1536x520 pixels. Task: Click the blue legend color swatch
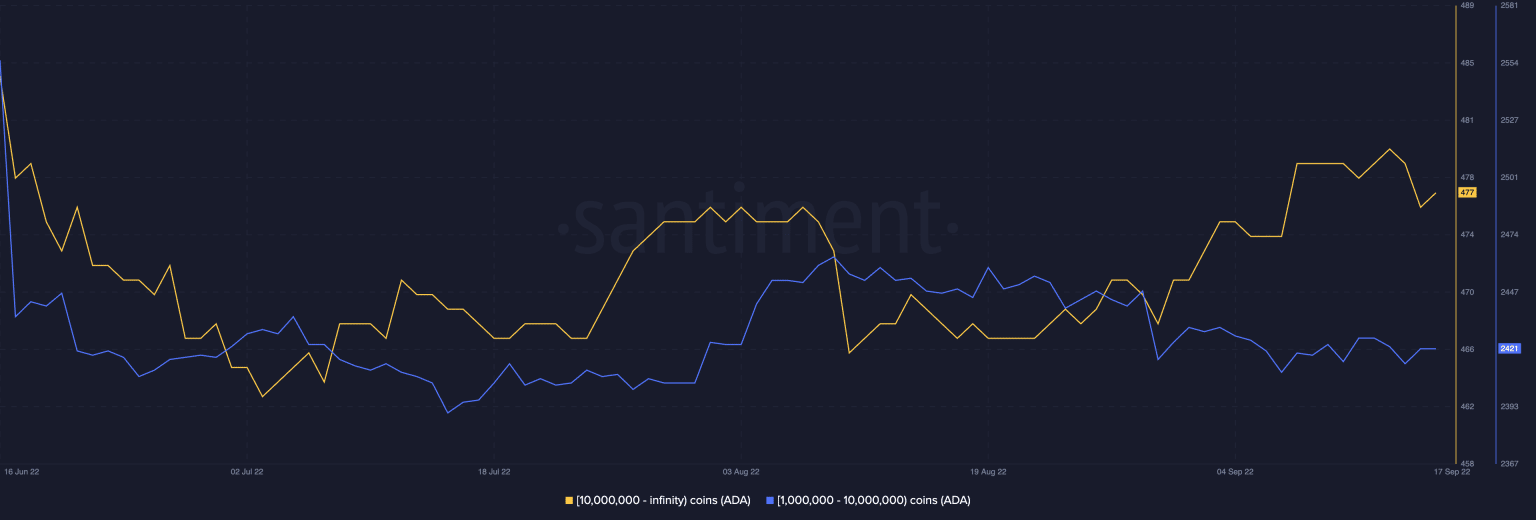tap(770, 500)
